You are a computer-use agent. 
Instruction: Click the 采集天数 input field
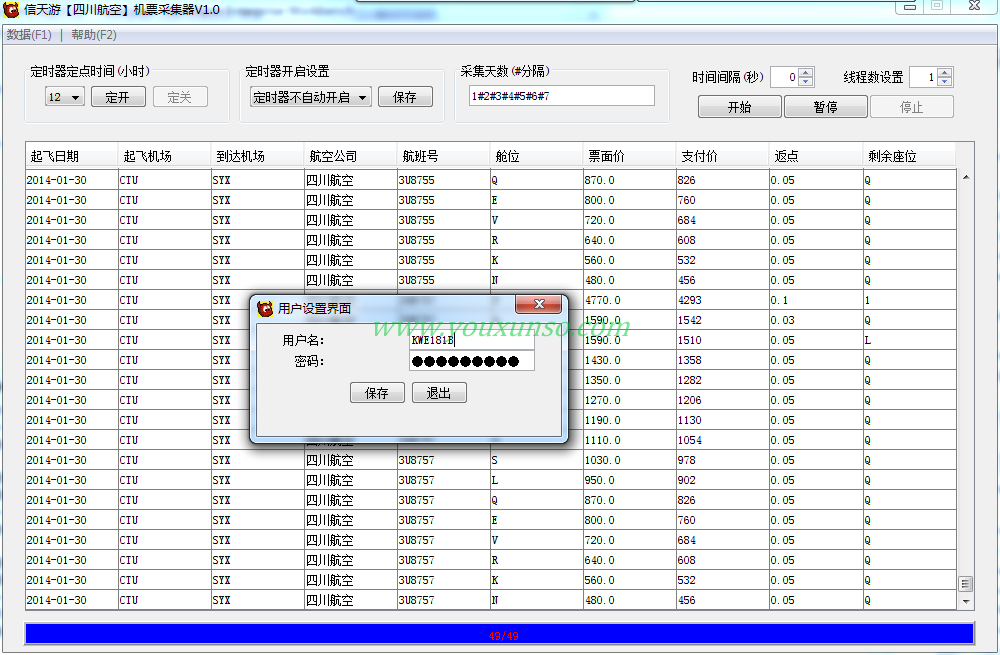tap(561, 96)
